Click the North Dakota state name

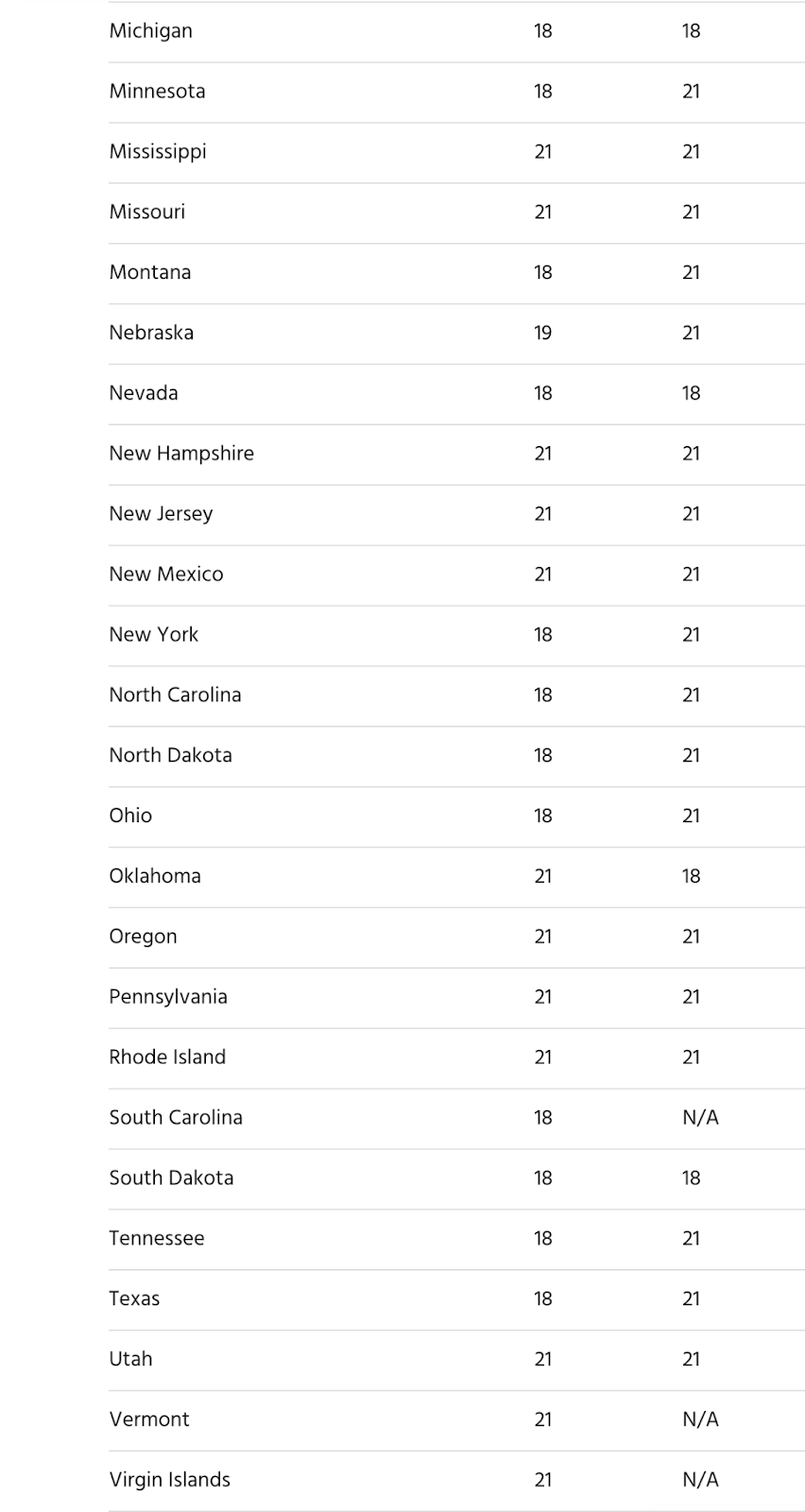[x=170, y=756]
